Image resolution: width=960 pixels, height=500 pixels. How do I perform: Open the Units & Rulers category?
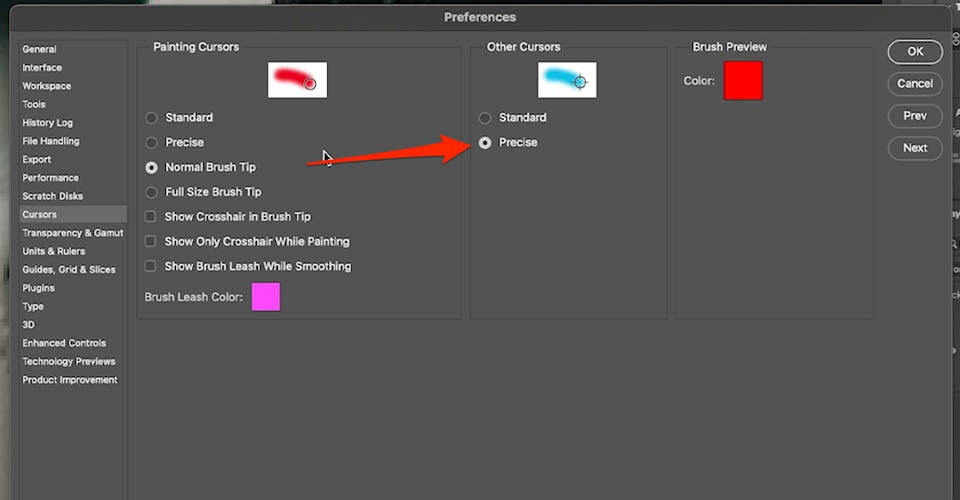tap(54, 251)
